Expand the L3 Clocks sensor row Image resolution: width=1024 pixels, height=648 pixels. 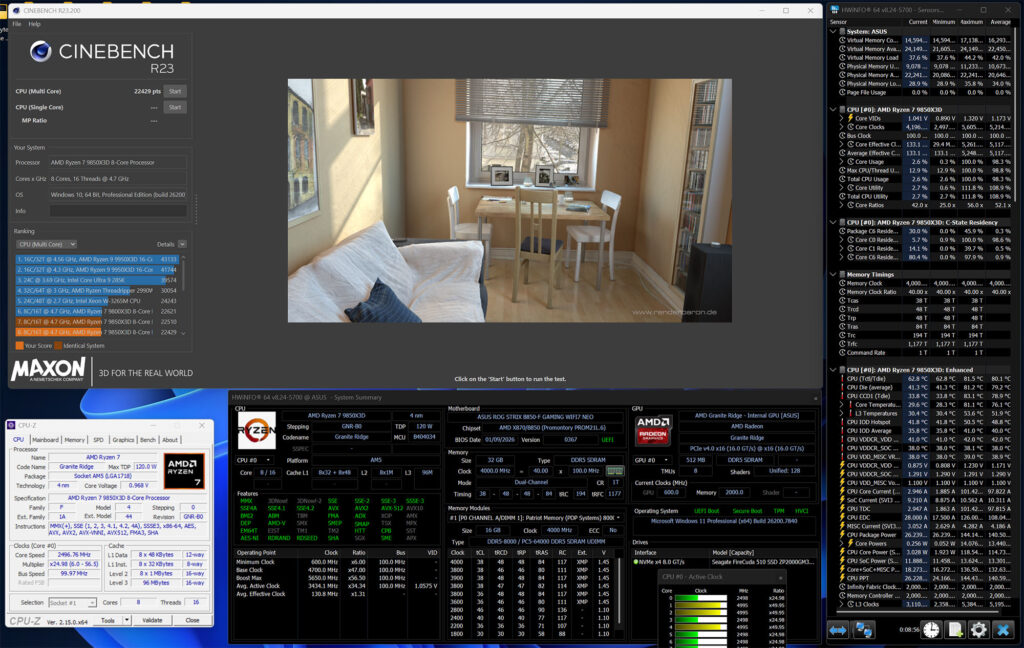click(841, 605)
